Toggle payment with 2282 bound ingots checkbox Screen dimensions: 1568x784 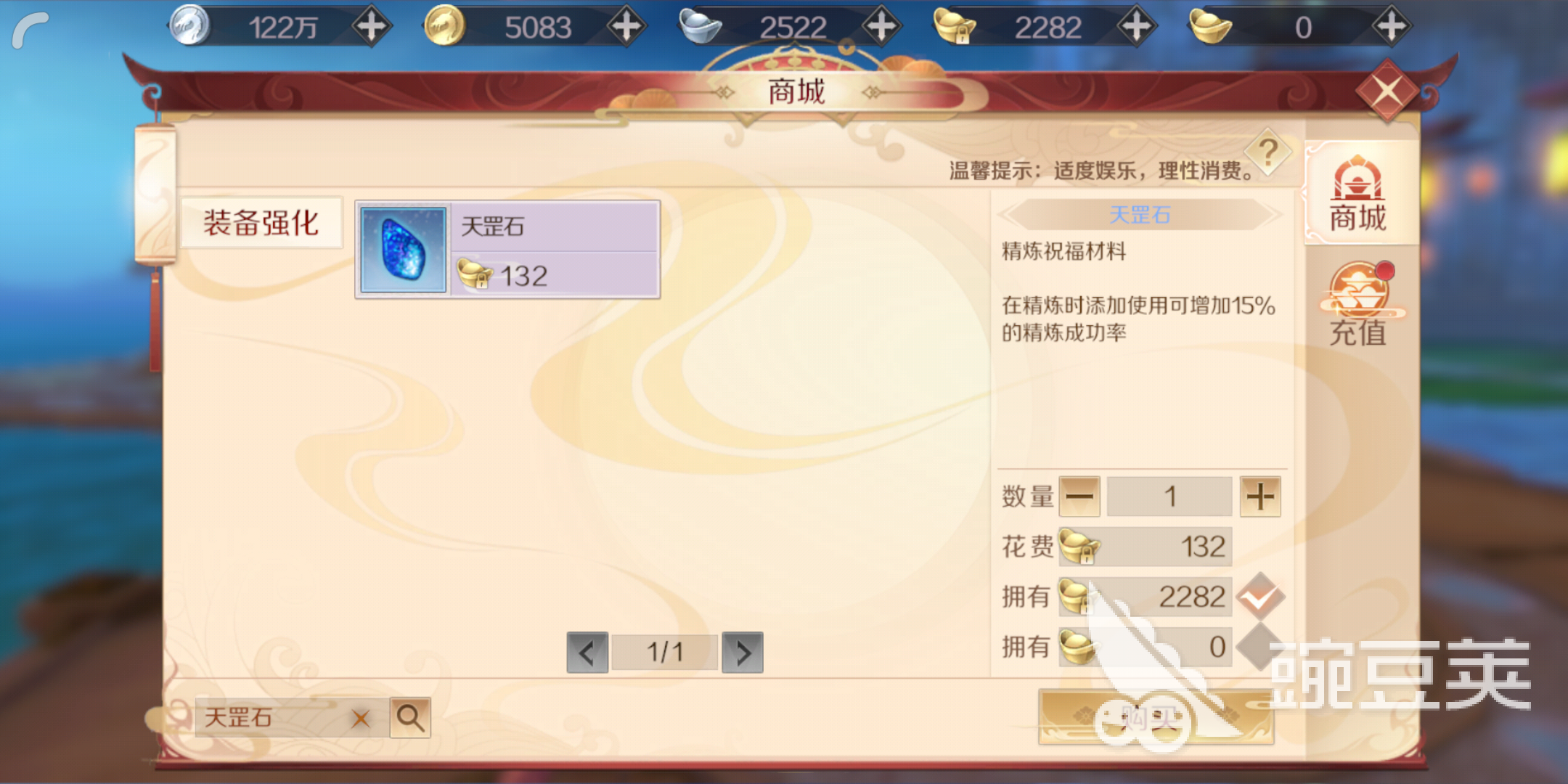(1261, 597)
